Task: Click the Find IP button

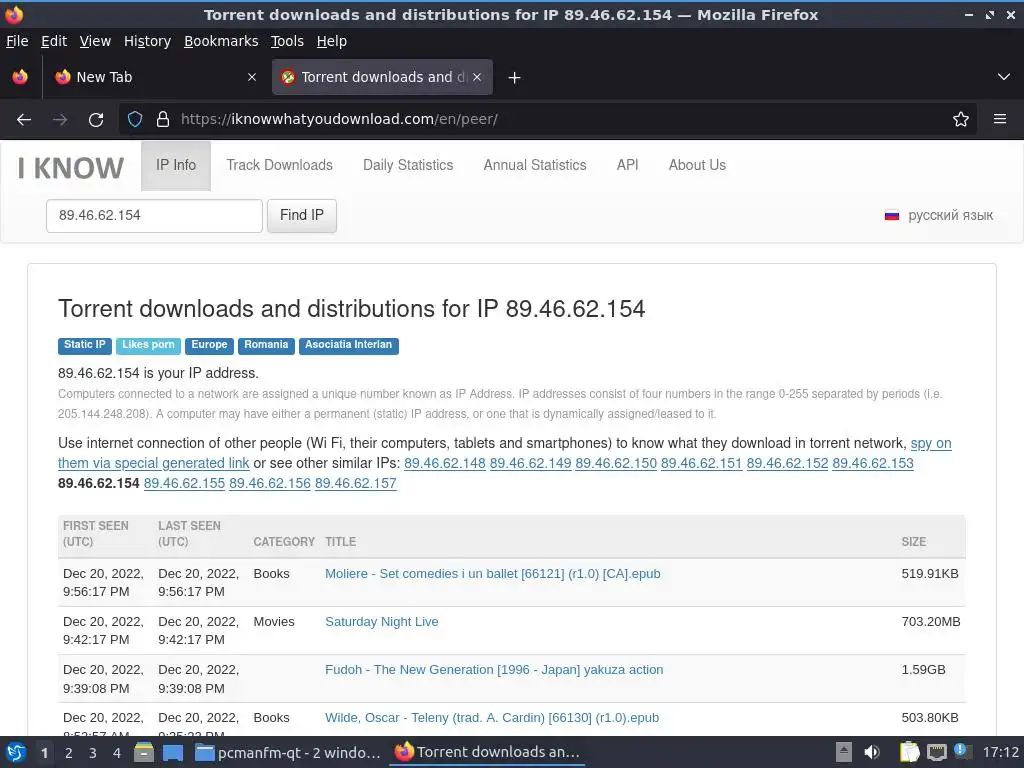Action: pos(302,216)
